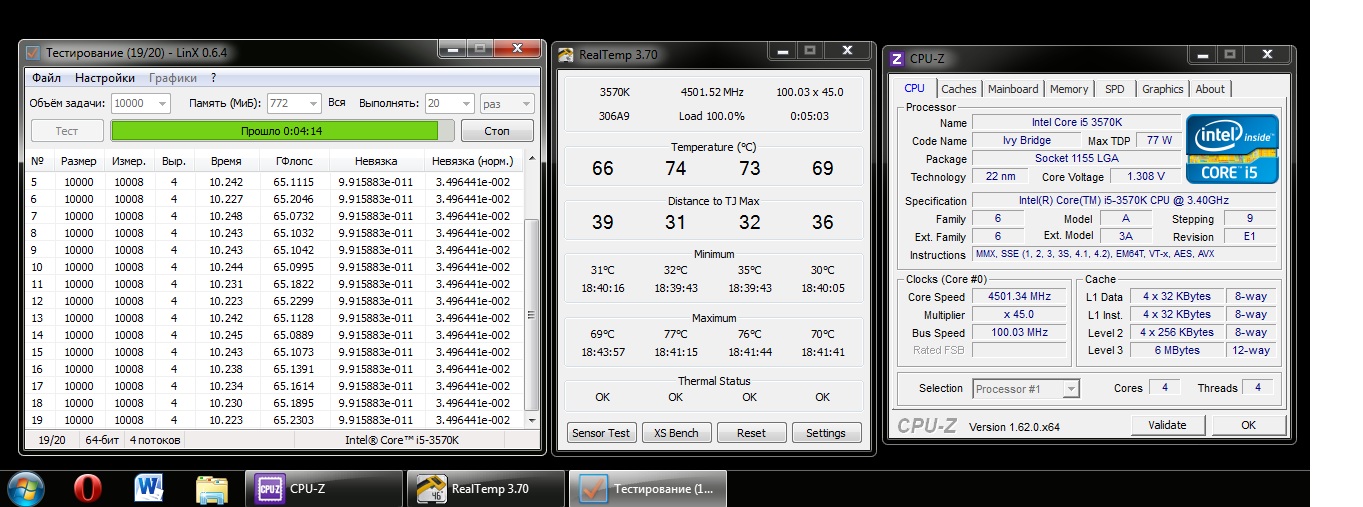Open the Настройки menu in LinX
Viewport: 1363px width, 507px height.
105,78
